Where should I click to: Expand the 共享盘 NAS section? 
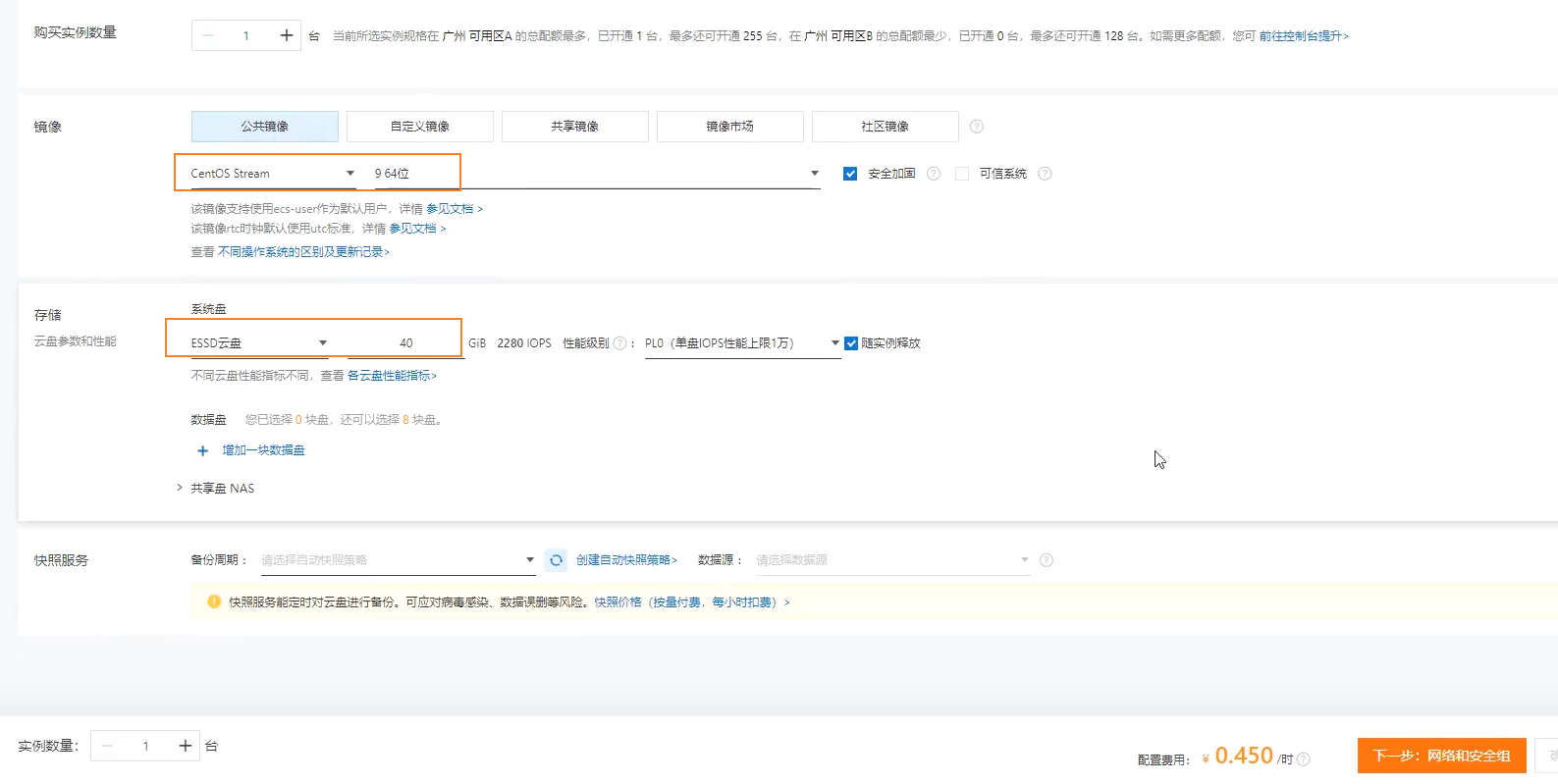click(x=215, y=488)
